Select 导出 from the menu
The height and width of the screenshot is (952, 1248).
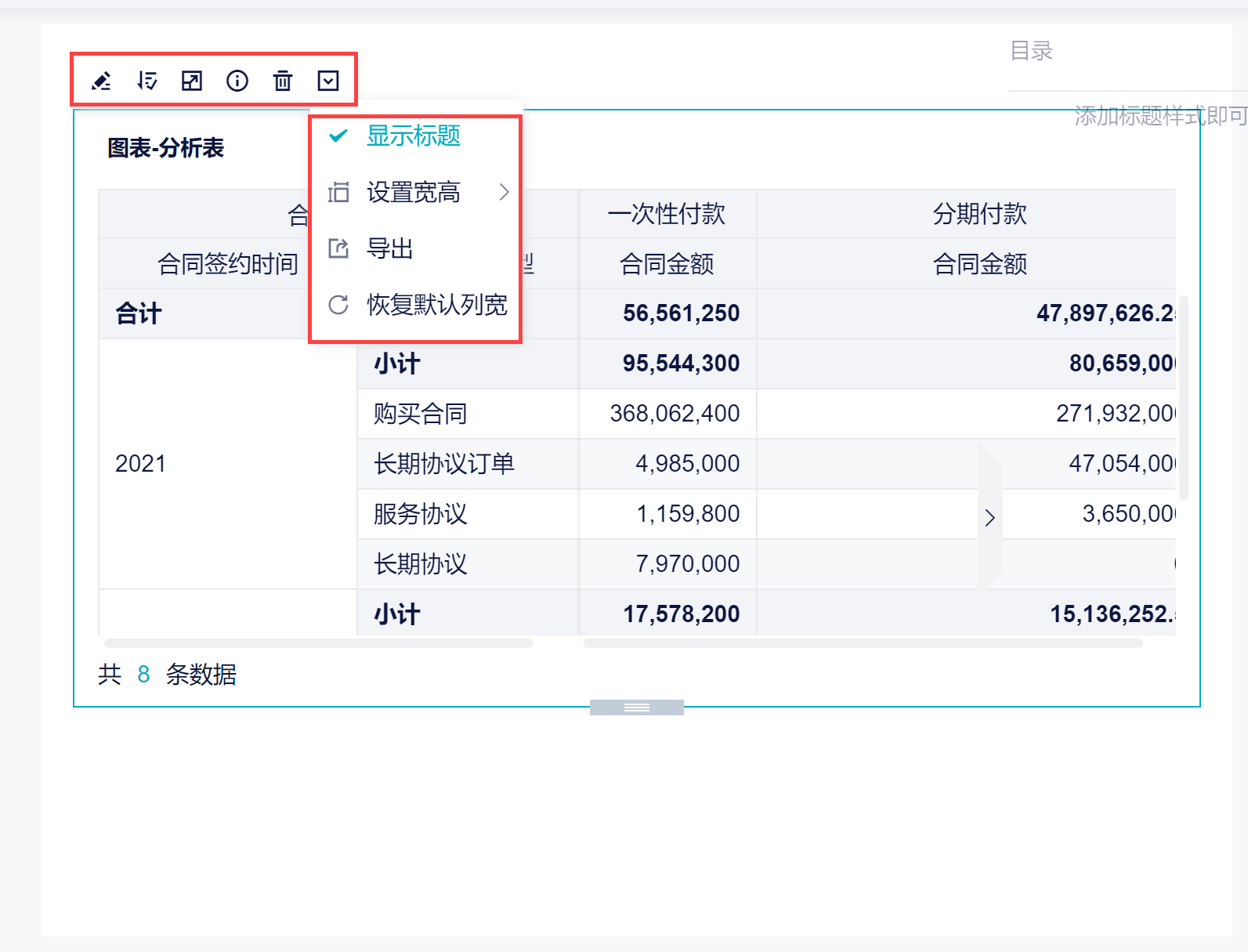[x=390, y=248]
